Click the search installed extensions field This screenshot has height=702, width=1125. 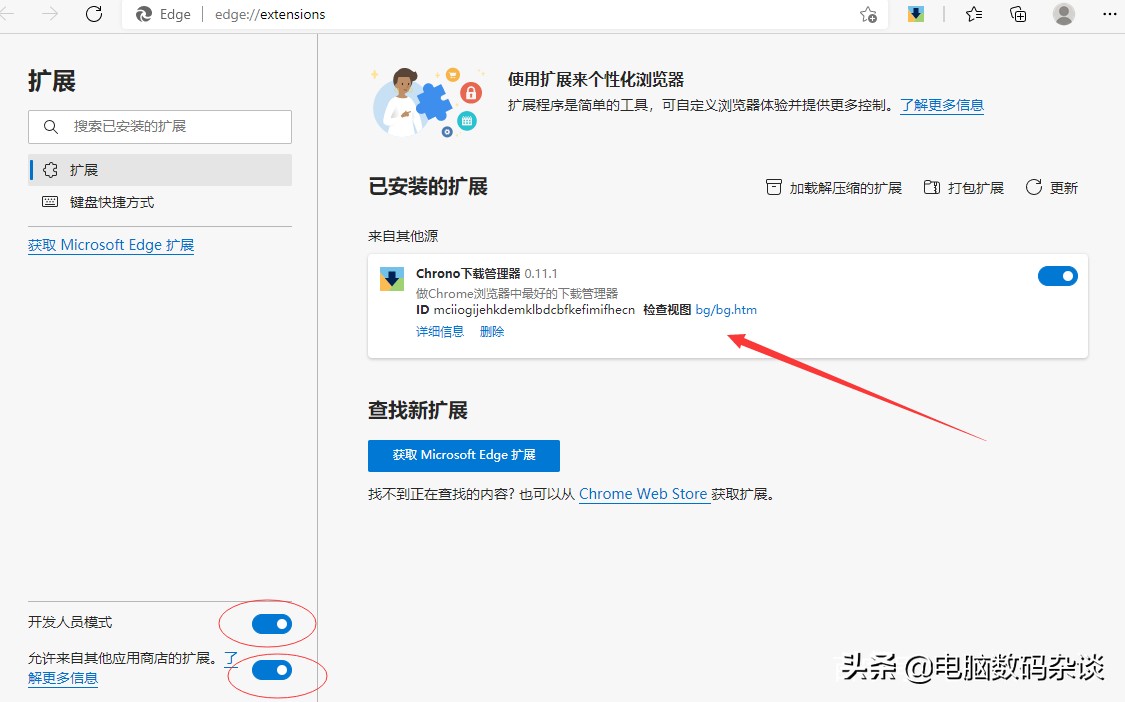click(160, 126)
